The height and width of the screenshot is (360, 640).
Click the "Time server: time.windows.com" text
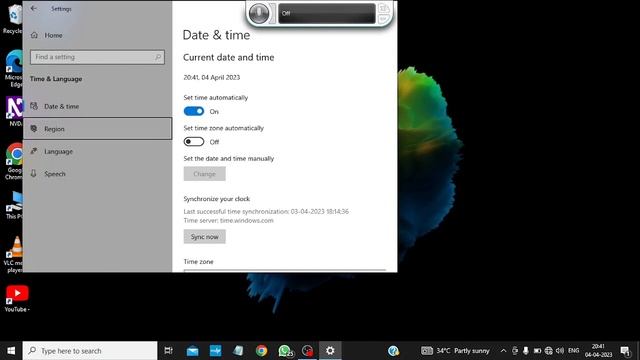coord(228,220)
